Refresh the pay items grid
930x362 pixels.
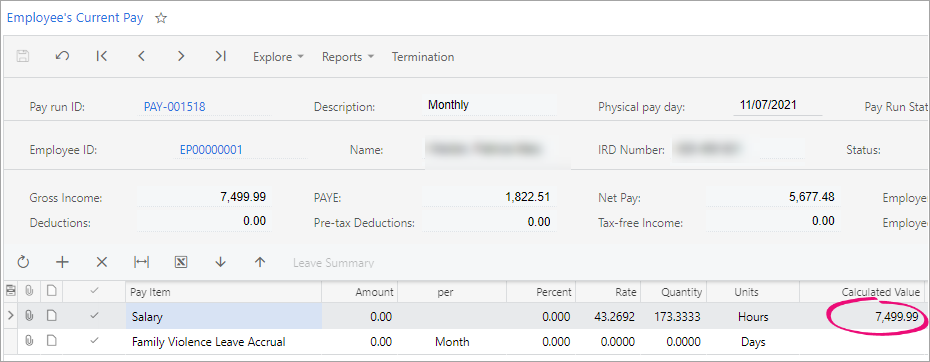tap(23, 262)
